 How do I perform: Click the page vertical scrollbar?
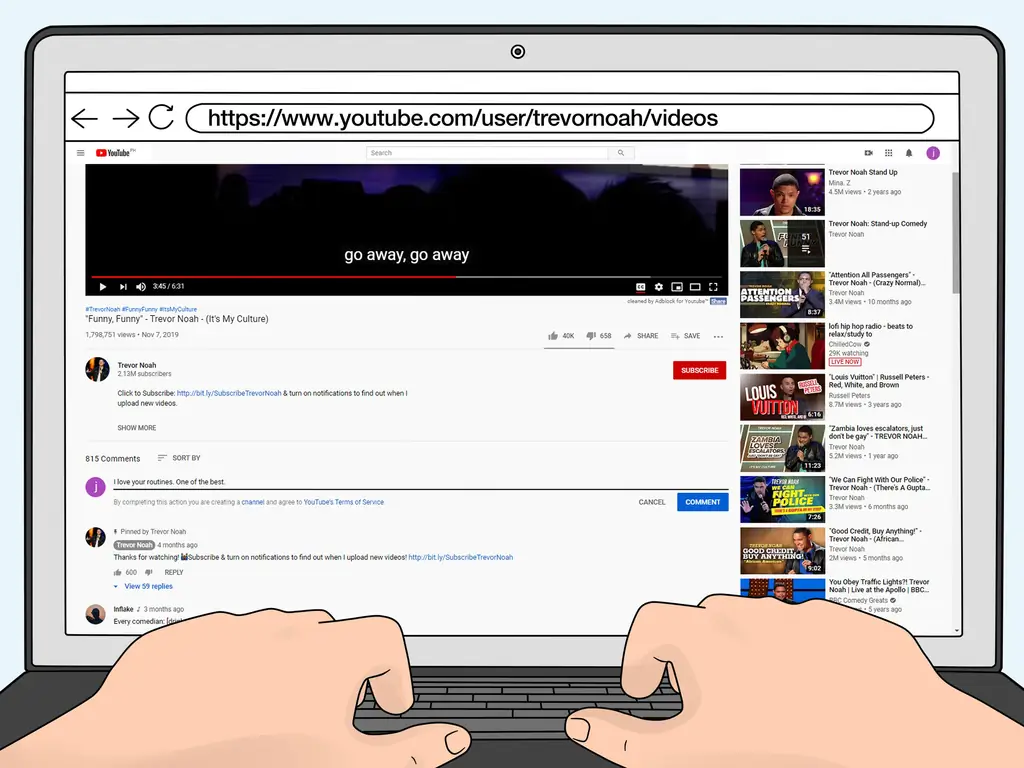[x=956, y=233]
